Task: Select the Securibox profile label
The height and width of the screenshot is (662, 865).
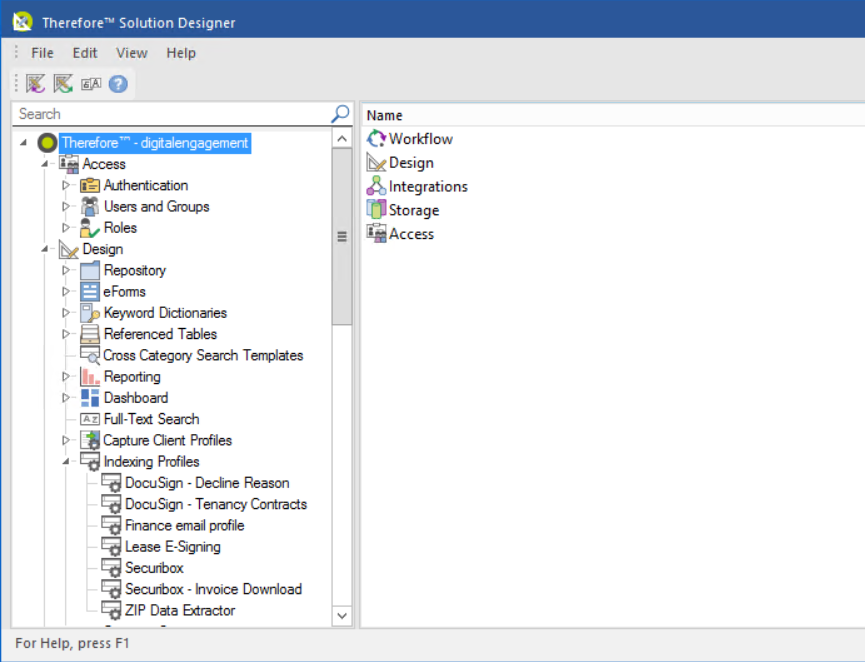Action: pos(154,568)
